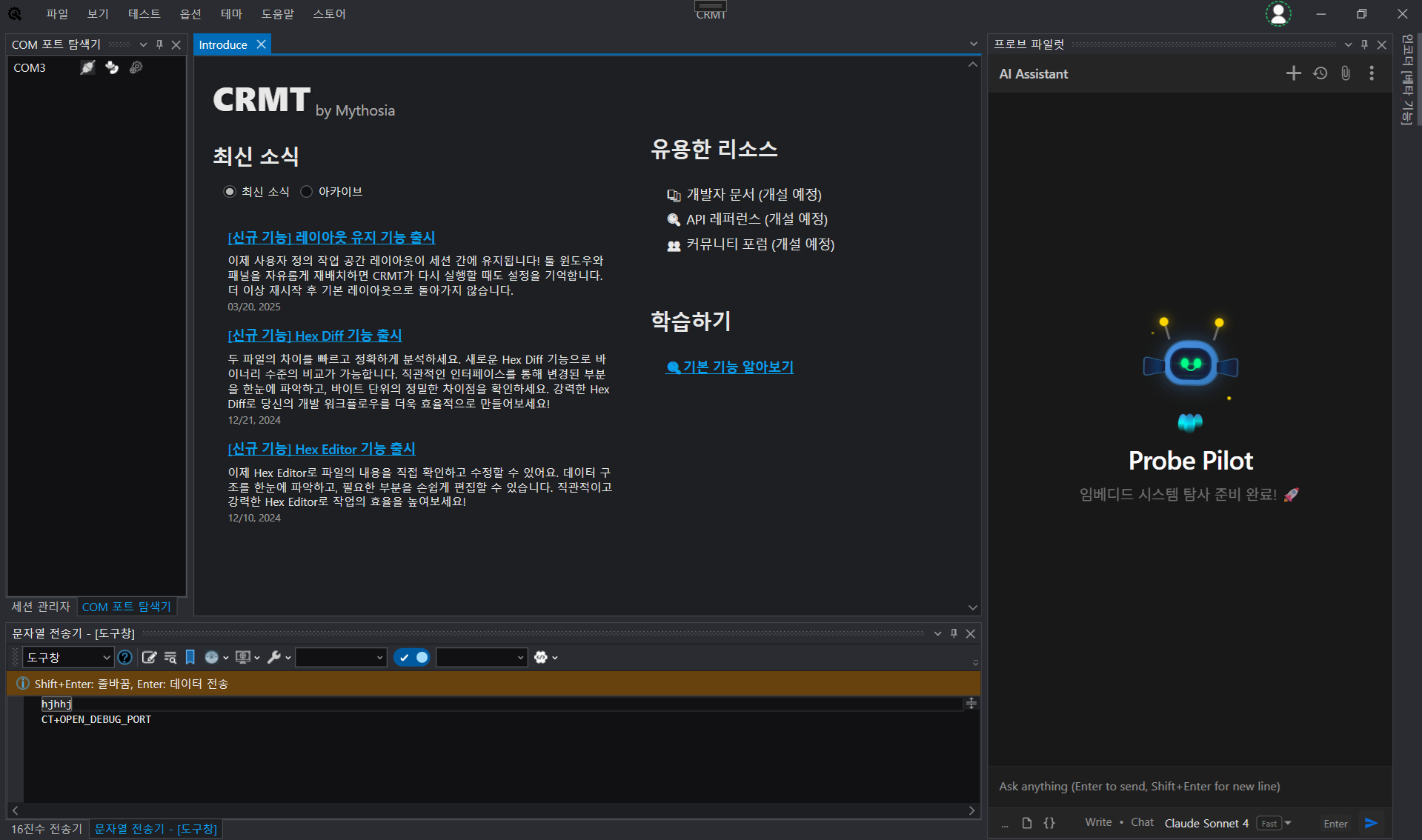Open chat history in AI Assistant panel
Viewport: 1422px width, 840px height.
click(x=1320, y=73)
